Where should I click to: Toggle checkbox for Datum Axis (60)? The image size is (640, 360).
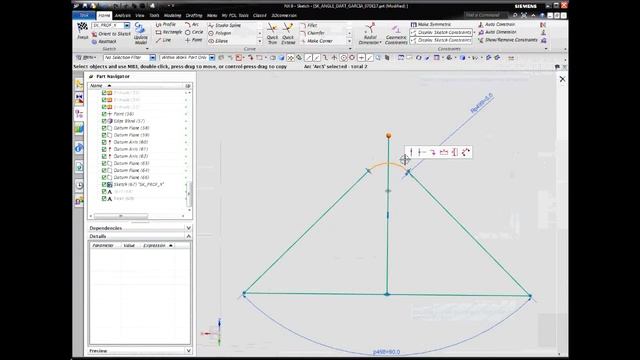(104, 142)
